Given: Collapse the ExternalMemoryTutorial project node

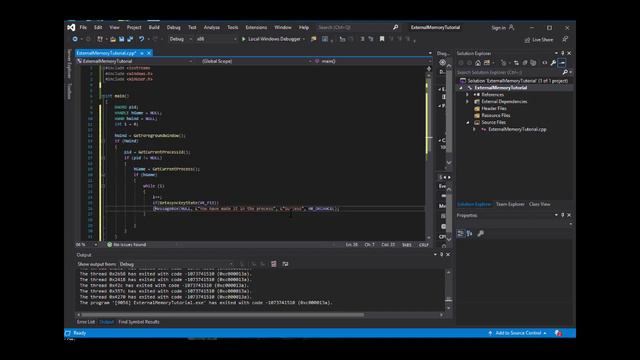Looking at the screenshot, I should pos(461,88).
